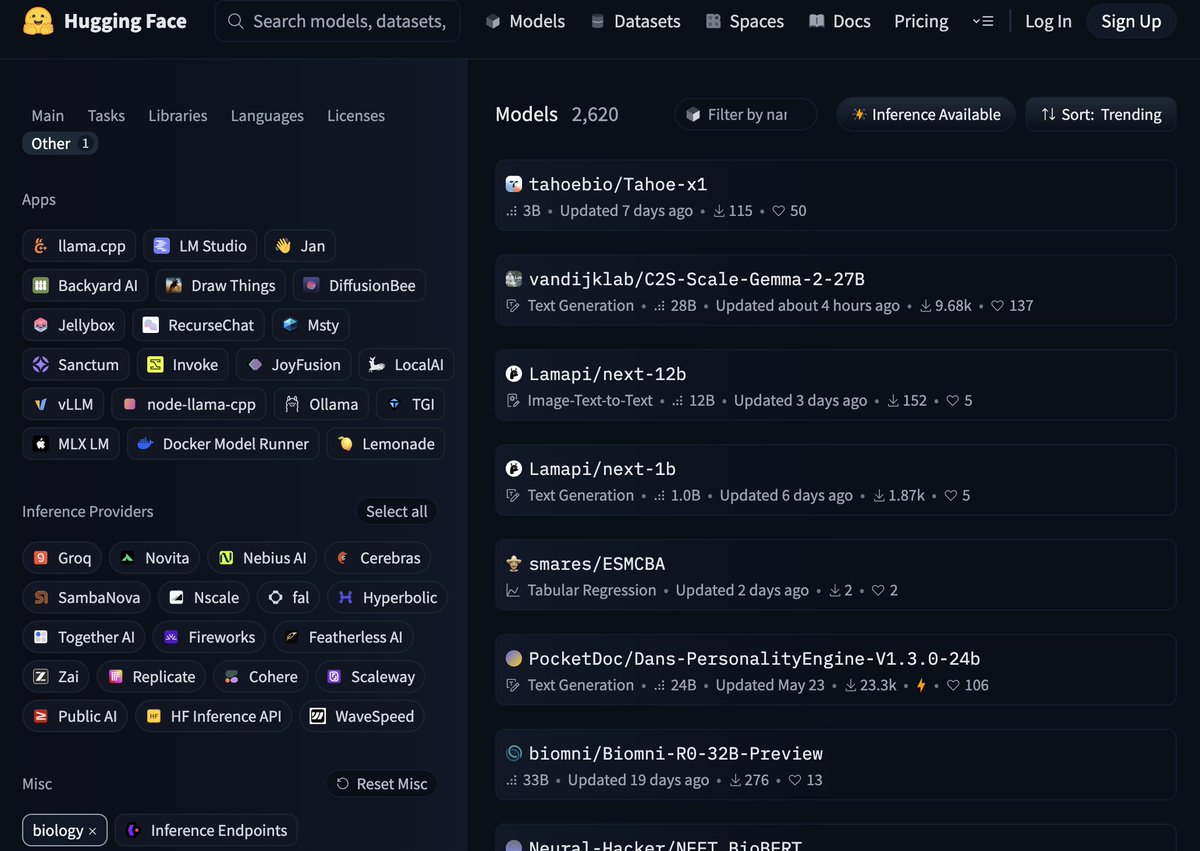Toggle the LM Studio app filter
Viewport: 1200px width, 851px height.
(x=201, y=246)
